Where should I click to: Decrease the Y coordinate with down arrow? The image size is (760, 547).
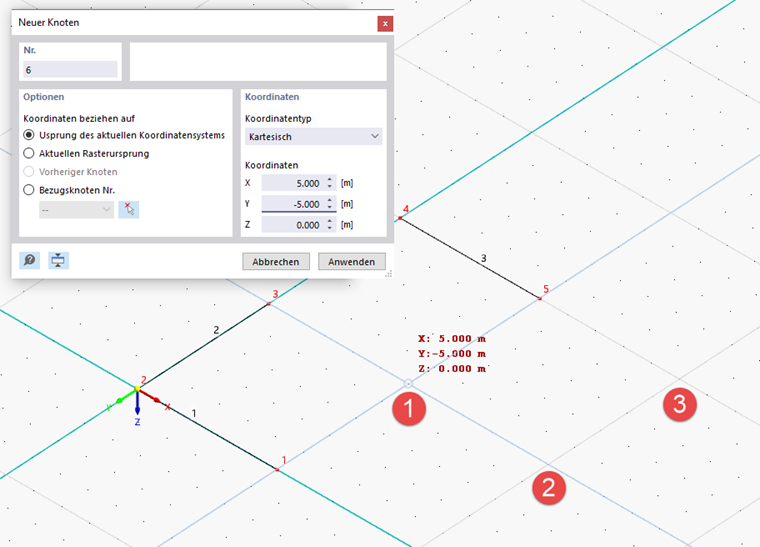coord(330,207)
